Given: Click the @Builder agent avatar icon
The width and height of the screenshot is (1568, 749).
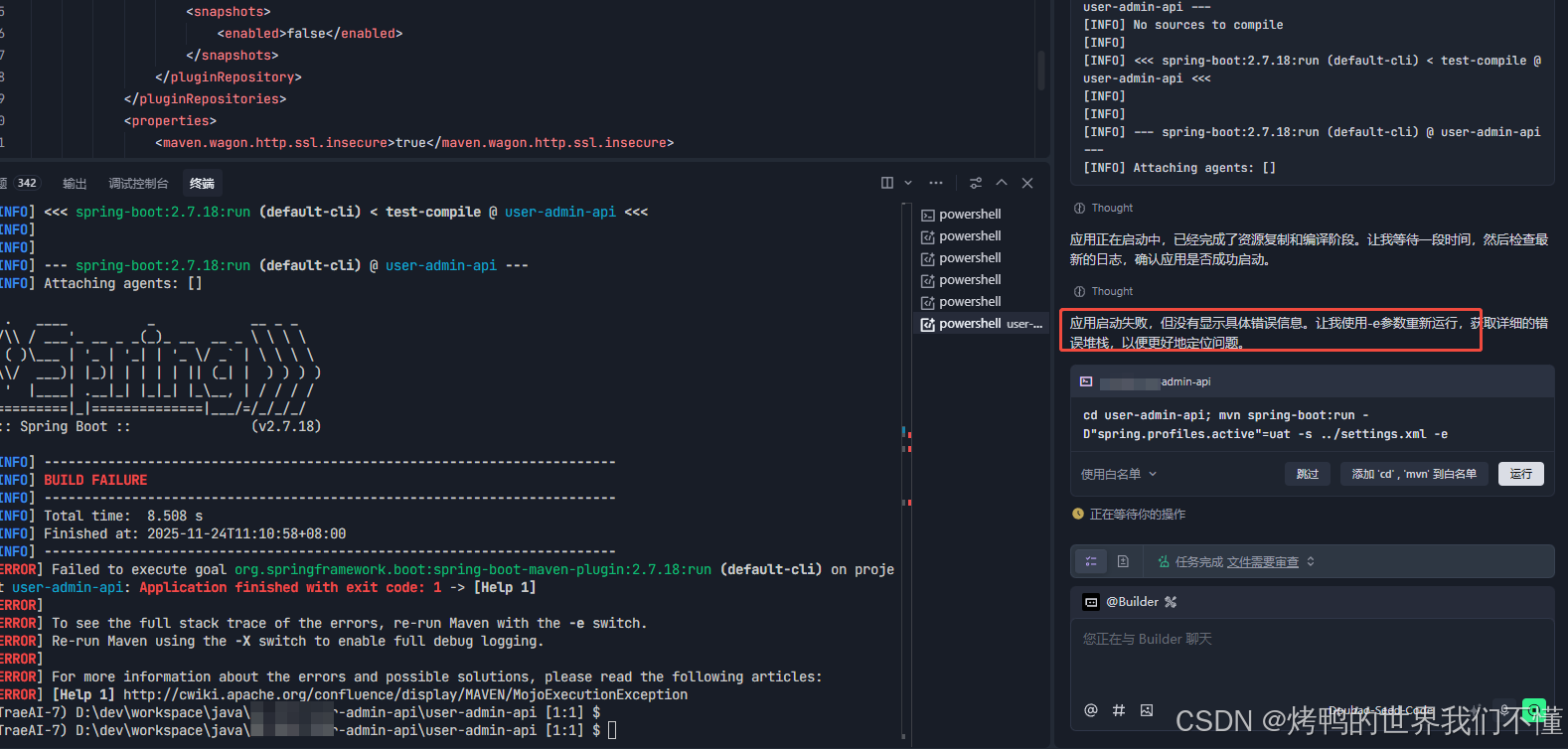Looking at the screenshot, I should [x=1091, y=602].
